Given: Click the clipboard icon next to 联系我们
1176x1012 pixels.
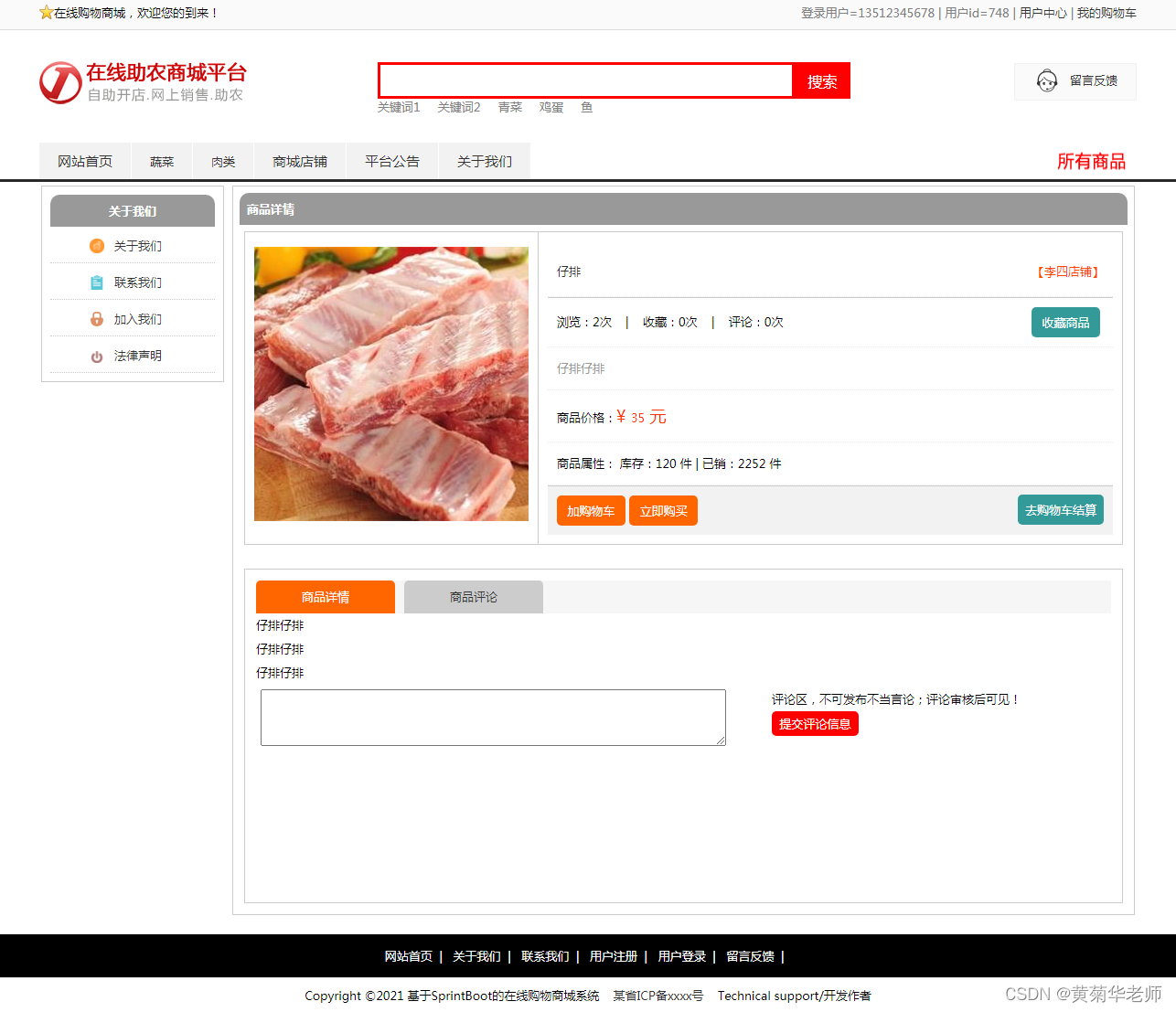Looking at the screenshot, I should coord(97,282).
